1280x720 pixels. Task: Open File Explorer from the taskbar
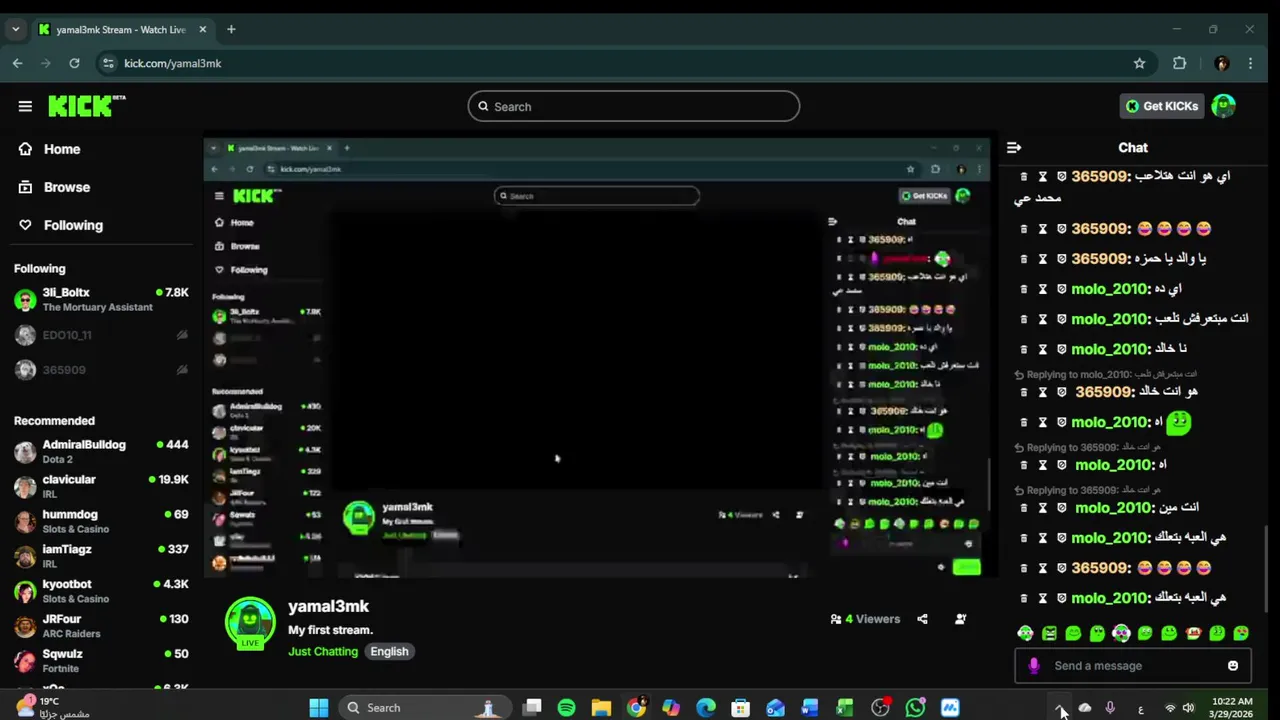click(601, 708)
